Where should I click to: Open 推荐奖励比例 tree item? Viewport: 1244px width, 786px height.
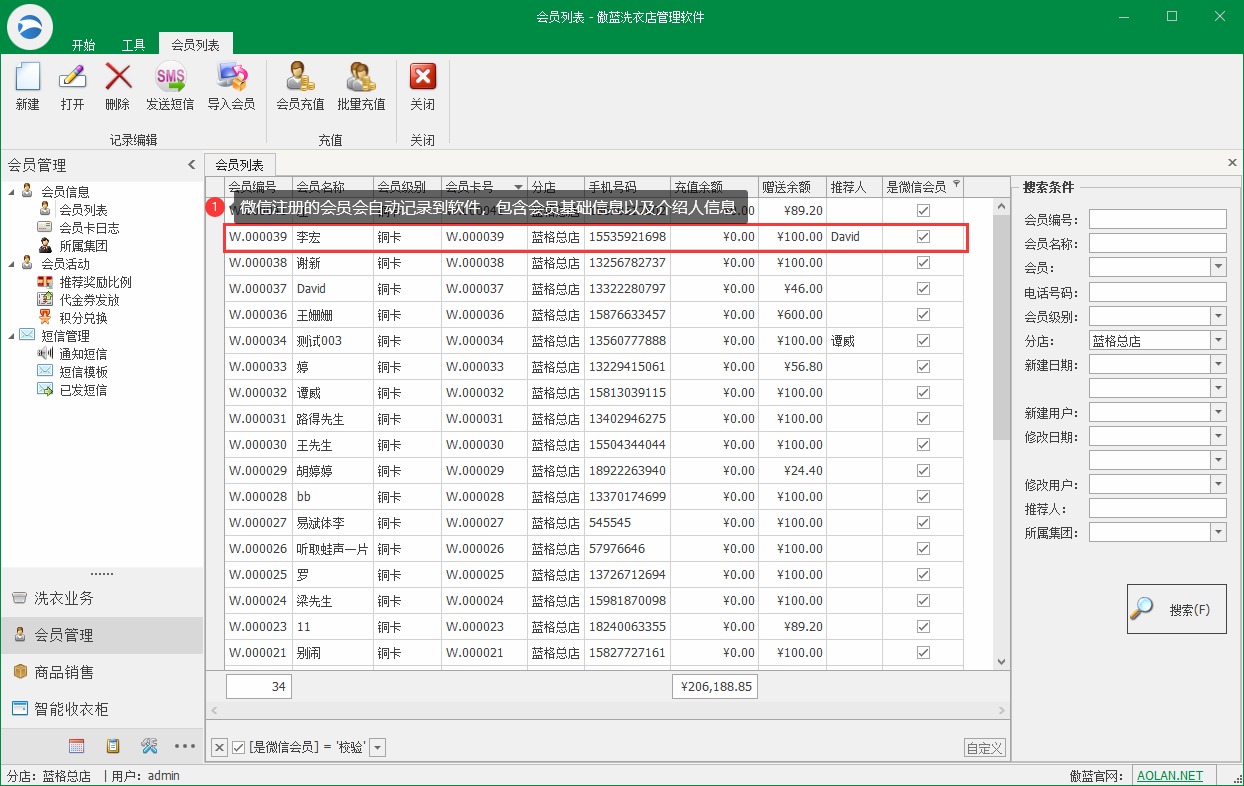coord(95,282)
